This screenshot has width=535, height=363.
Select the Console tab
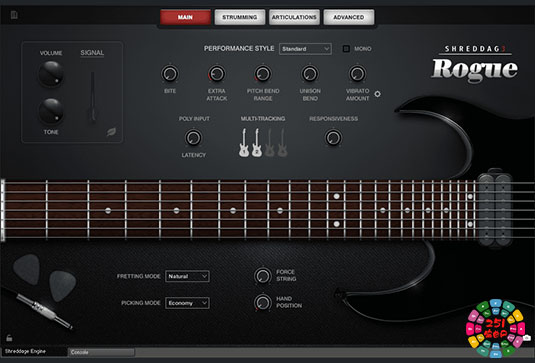[x=101, y=352]
